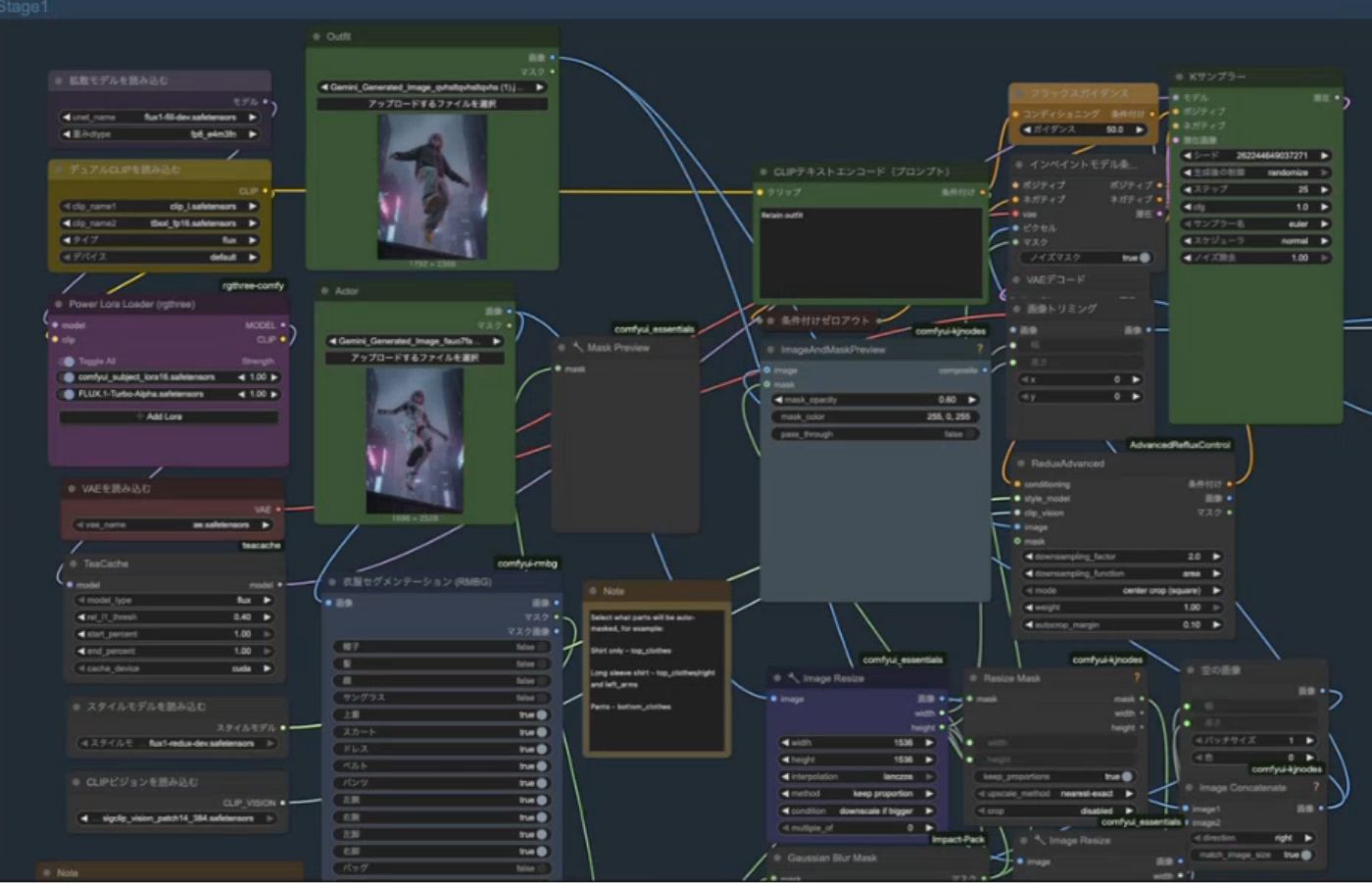Click the help icon on ImageAndMaskPreview node
The image size is (1372, 883).
click(979, 350)
